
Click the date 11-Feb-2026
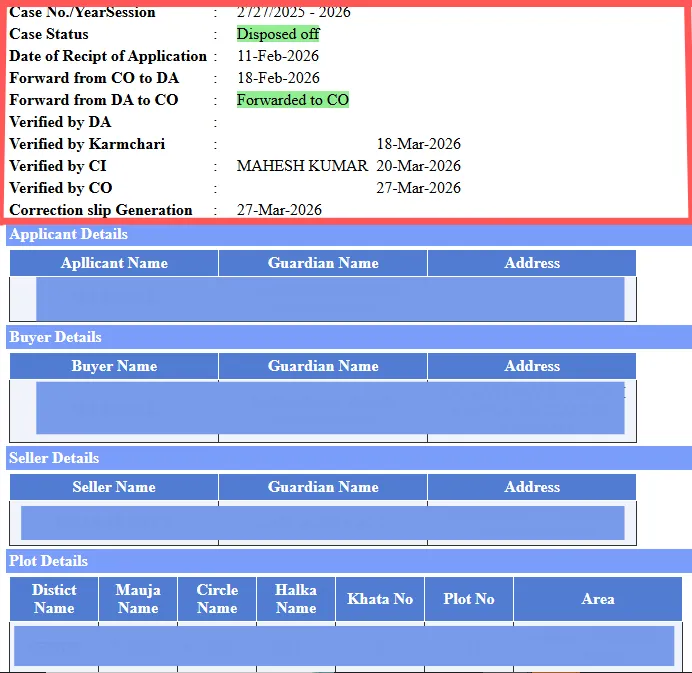[x=278, y=56]
